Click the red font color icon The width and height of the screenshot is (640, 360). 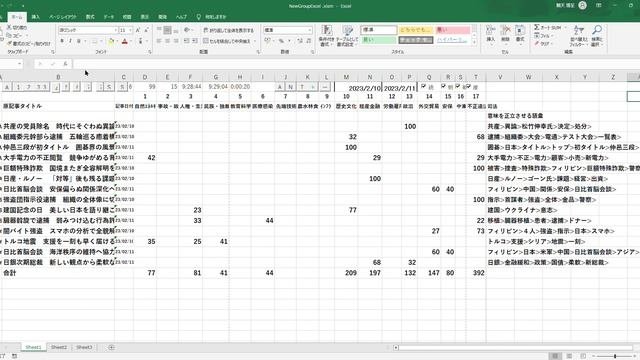(x=125, y=41)
